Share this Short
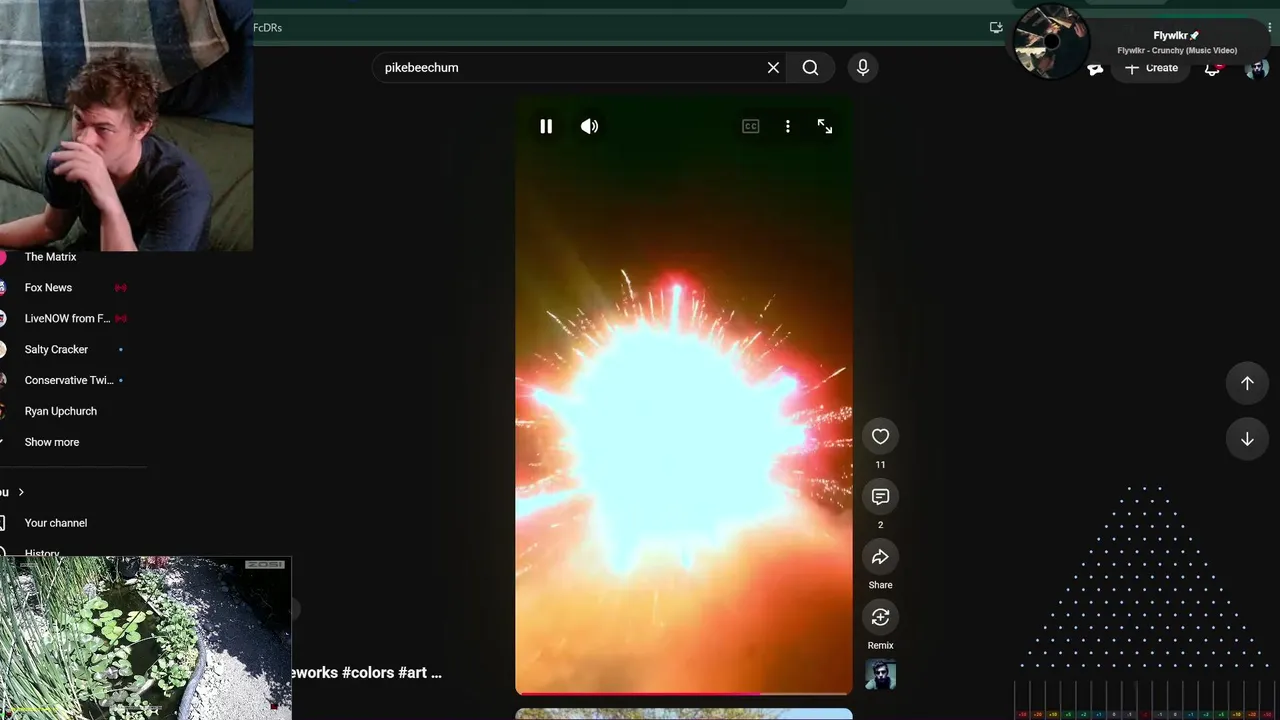Viewport: 1280px width, 720px height. [x=880, y=557]
